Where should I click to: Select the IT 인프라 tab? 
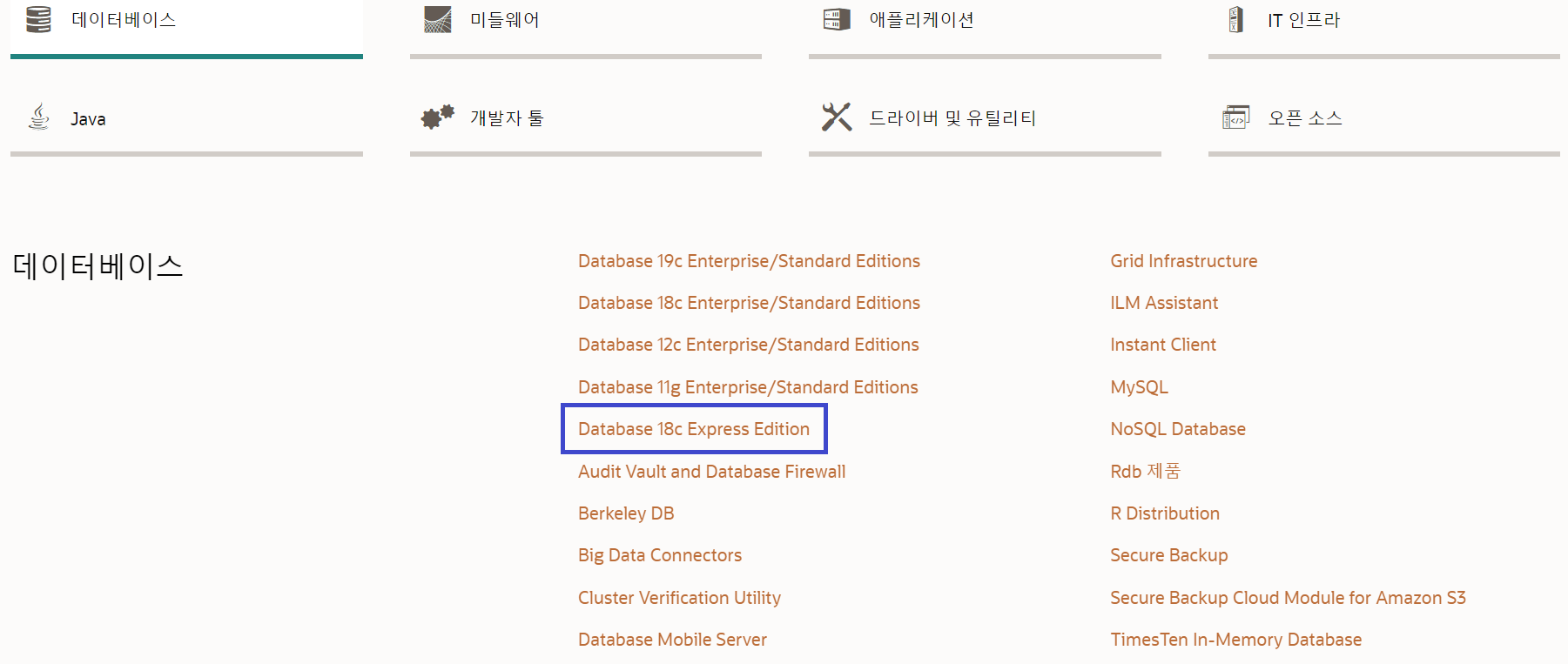tap(1384, 28)
